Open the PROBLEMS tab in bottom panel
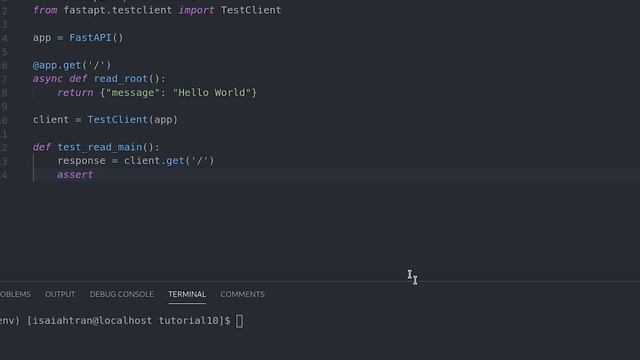640x360 pixels. point(15,294)
